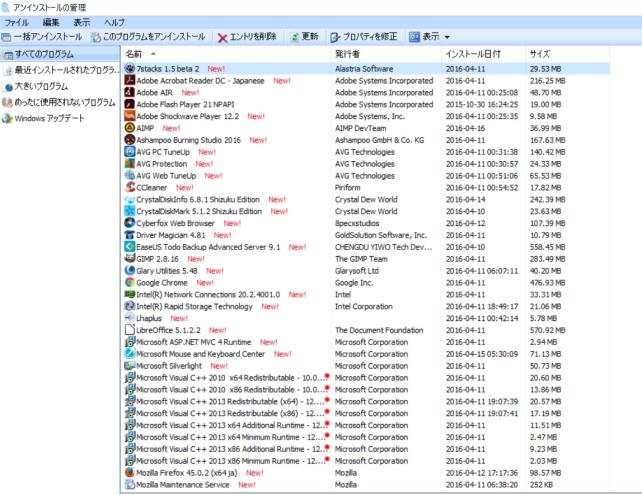Select めったに使用されないプログラム in sidebar
The image size is (642, 495).
tap(60, 102)
